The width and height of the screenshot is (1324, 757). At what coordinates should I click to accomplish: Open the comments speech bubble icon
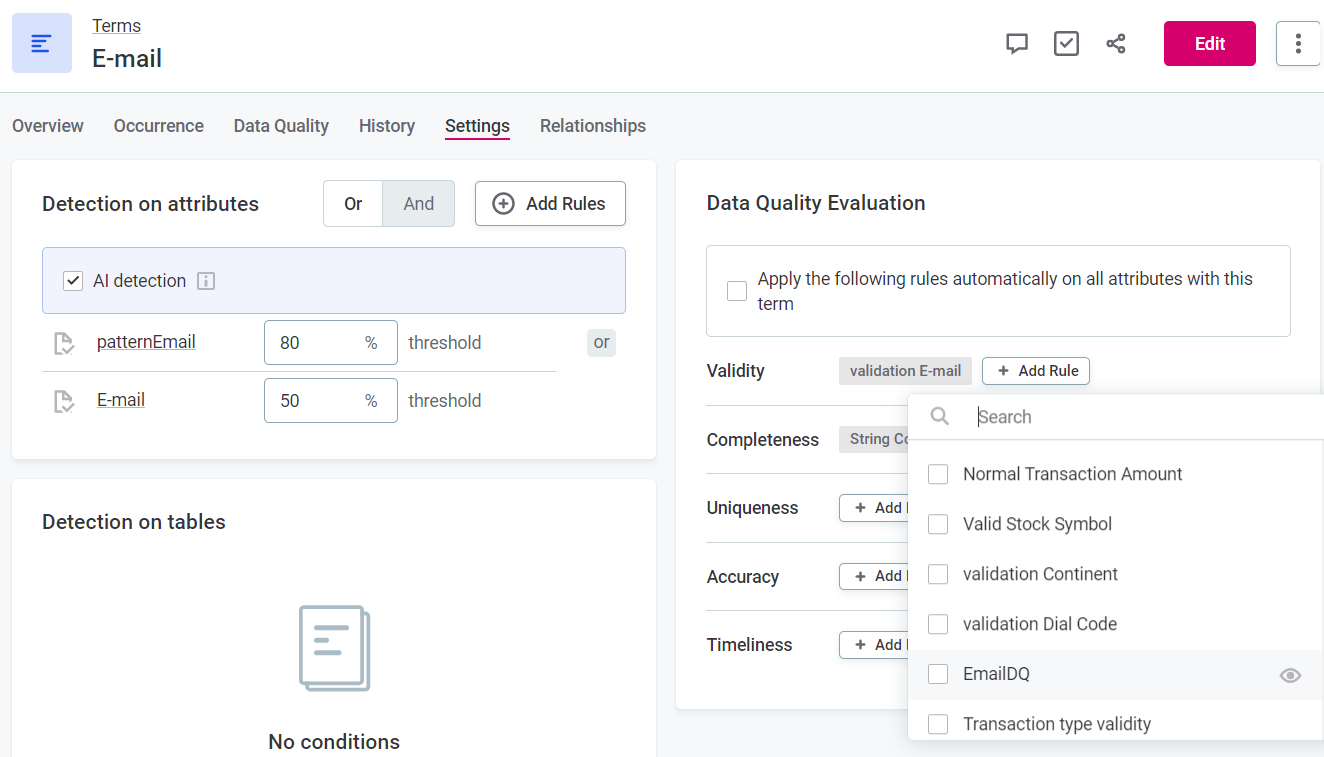[1017, 44]
